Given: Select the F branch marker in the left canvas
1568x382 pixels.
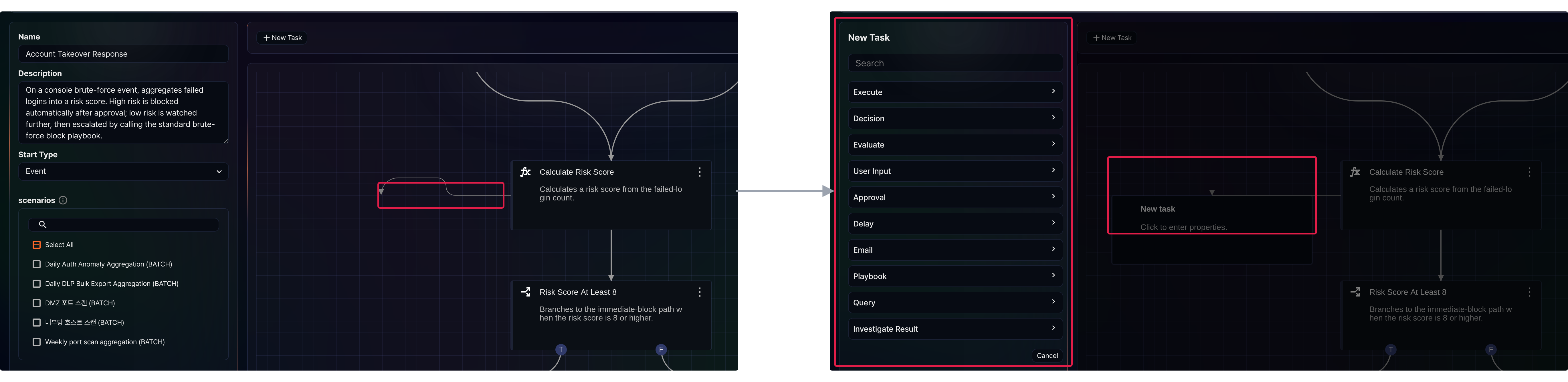Looking at the screenshot, I should coord(661,350).
